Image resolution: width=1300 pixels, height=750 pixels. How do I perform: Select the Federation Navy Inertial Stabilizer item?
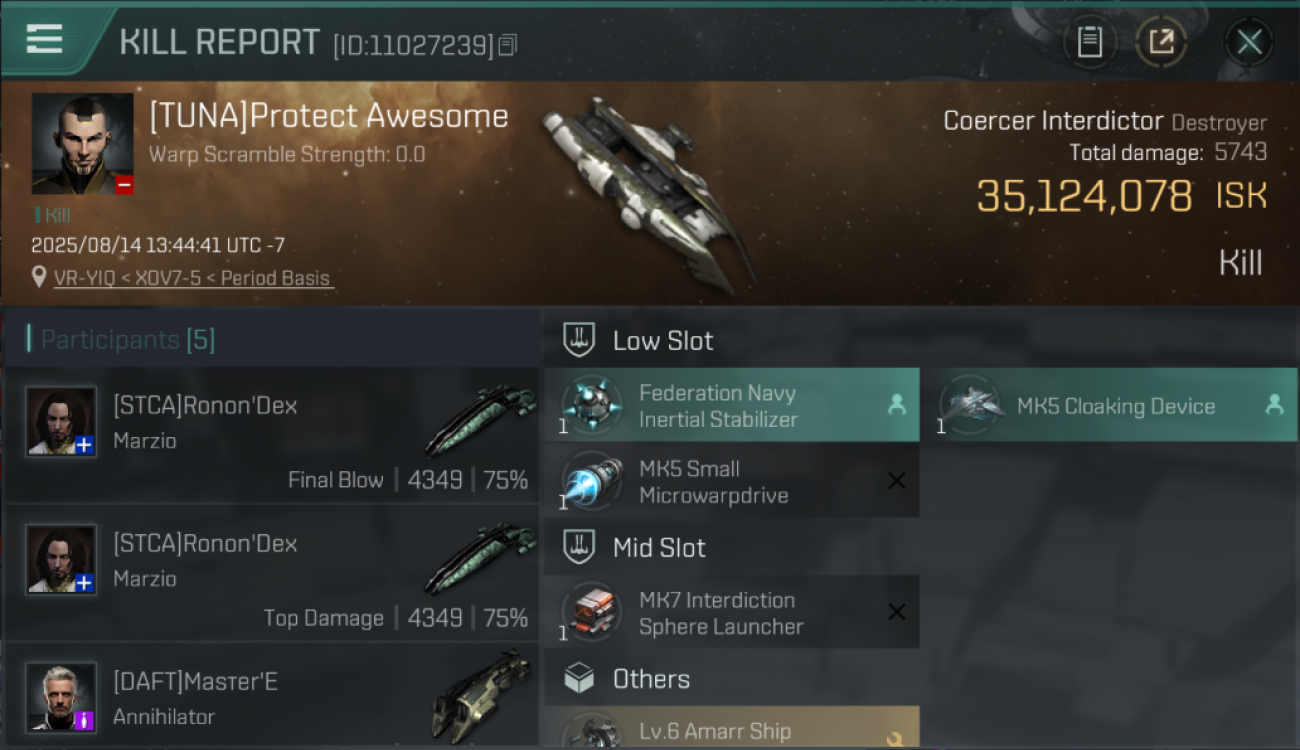[x=732, y=405]
